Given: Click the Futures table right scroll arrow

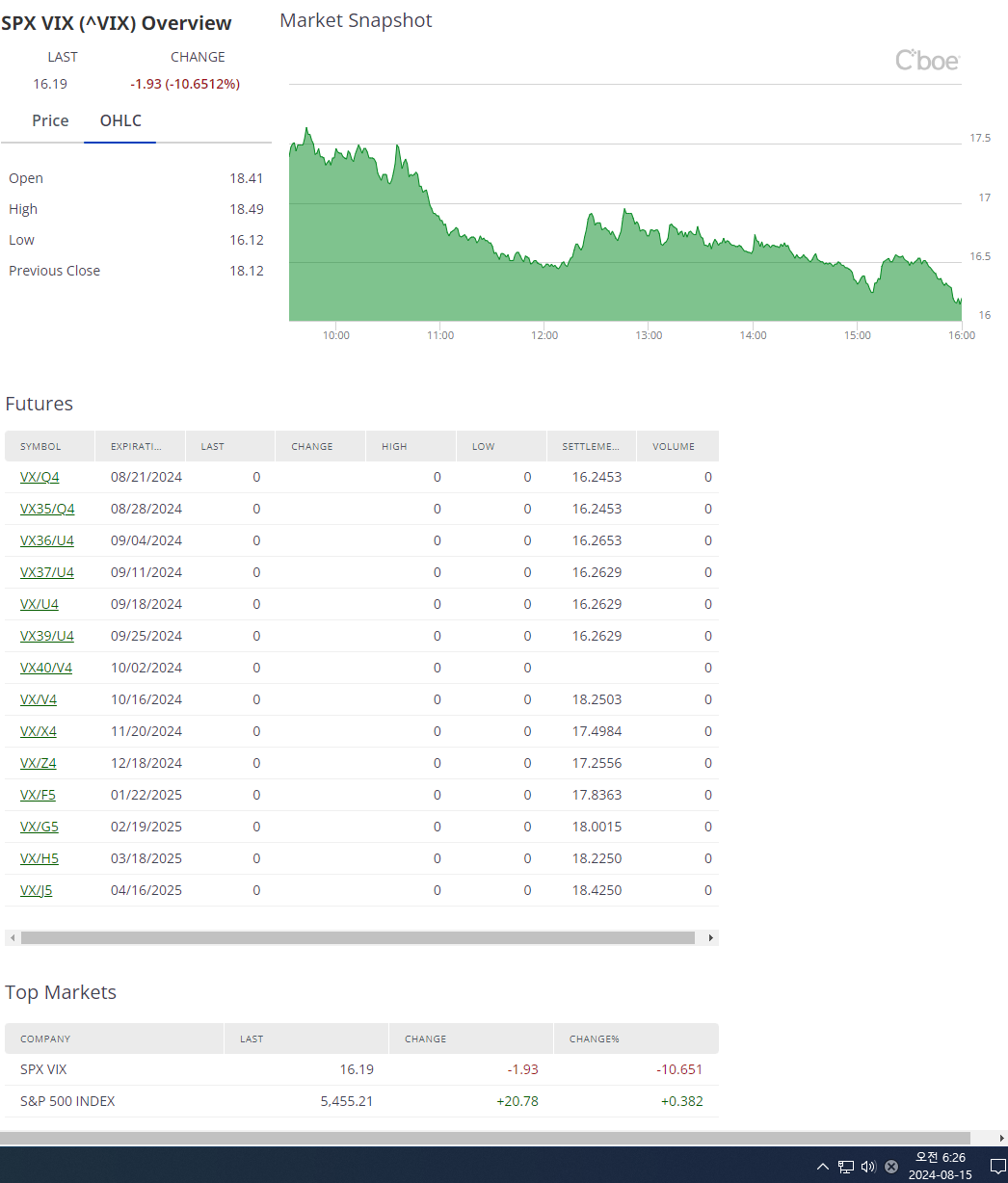Looking at the screenshot, I should [711, 937].
